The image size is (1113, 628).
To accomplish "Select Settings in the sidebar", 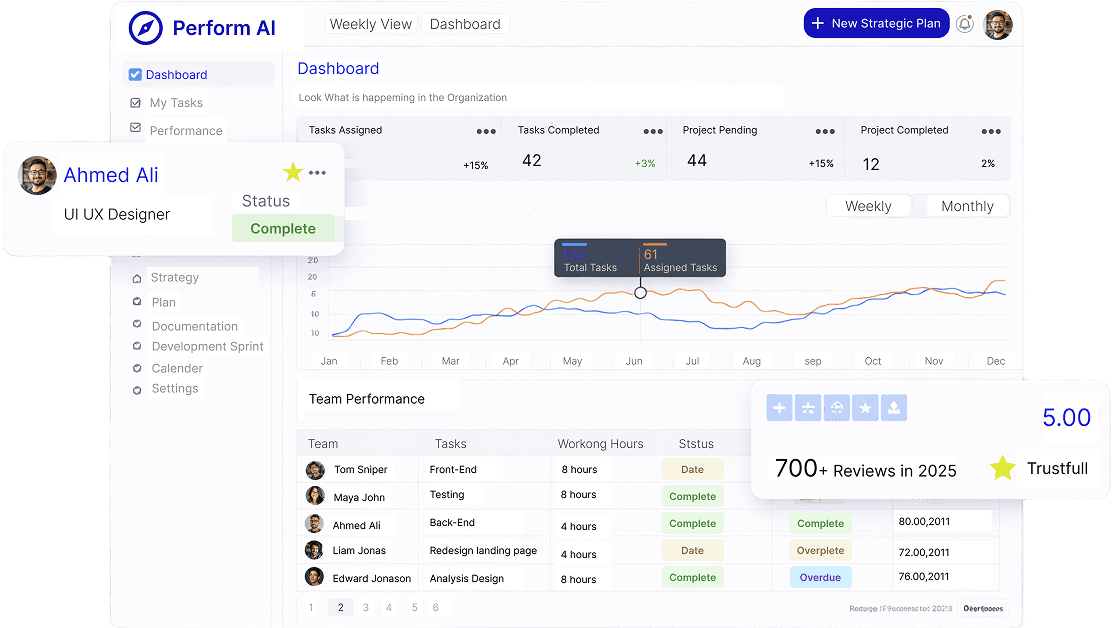I will click(x=176, y=388).
